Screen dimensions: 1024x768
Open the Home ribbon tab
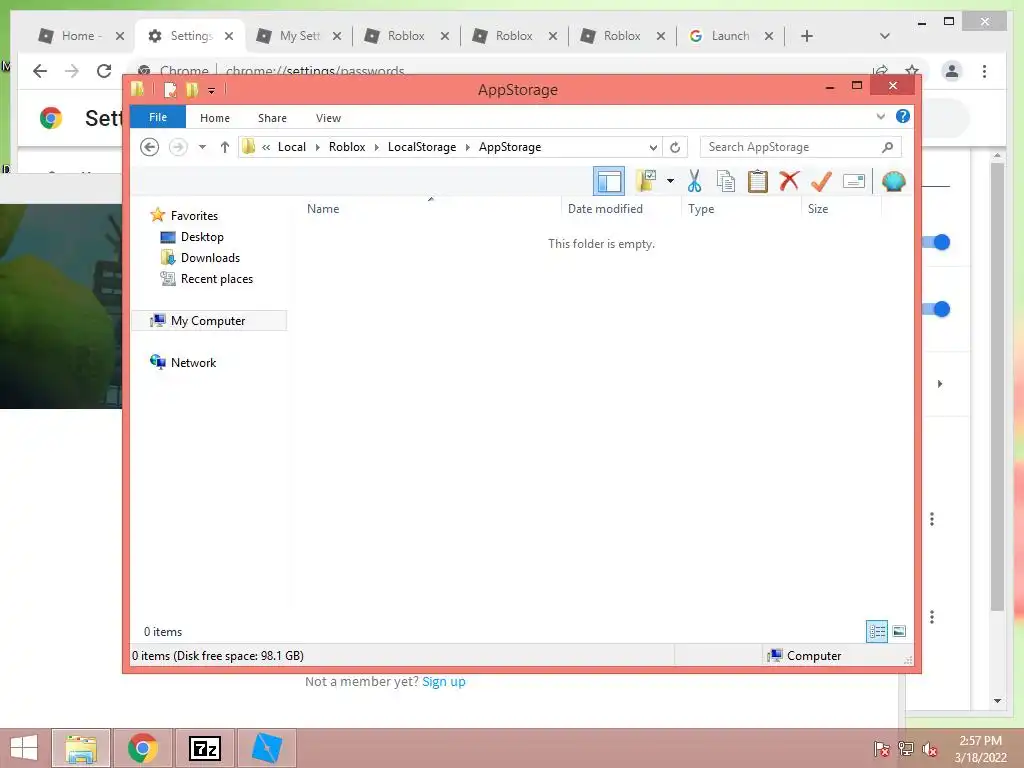[x=215, y=118]
